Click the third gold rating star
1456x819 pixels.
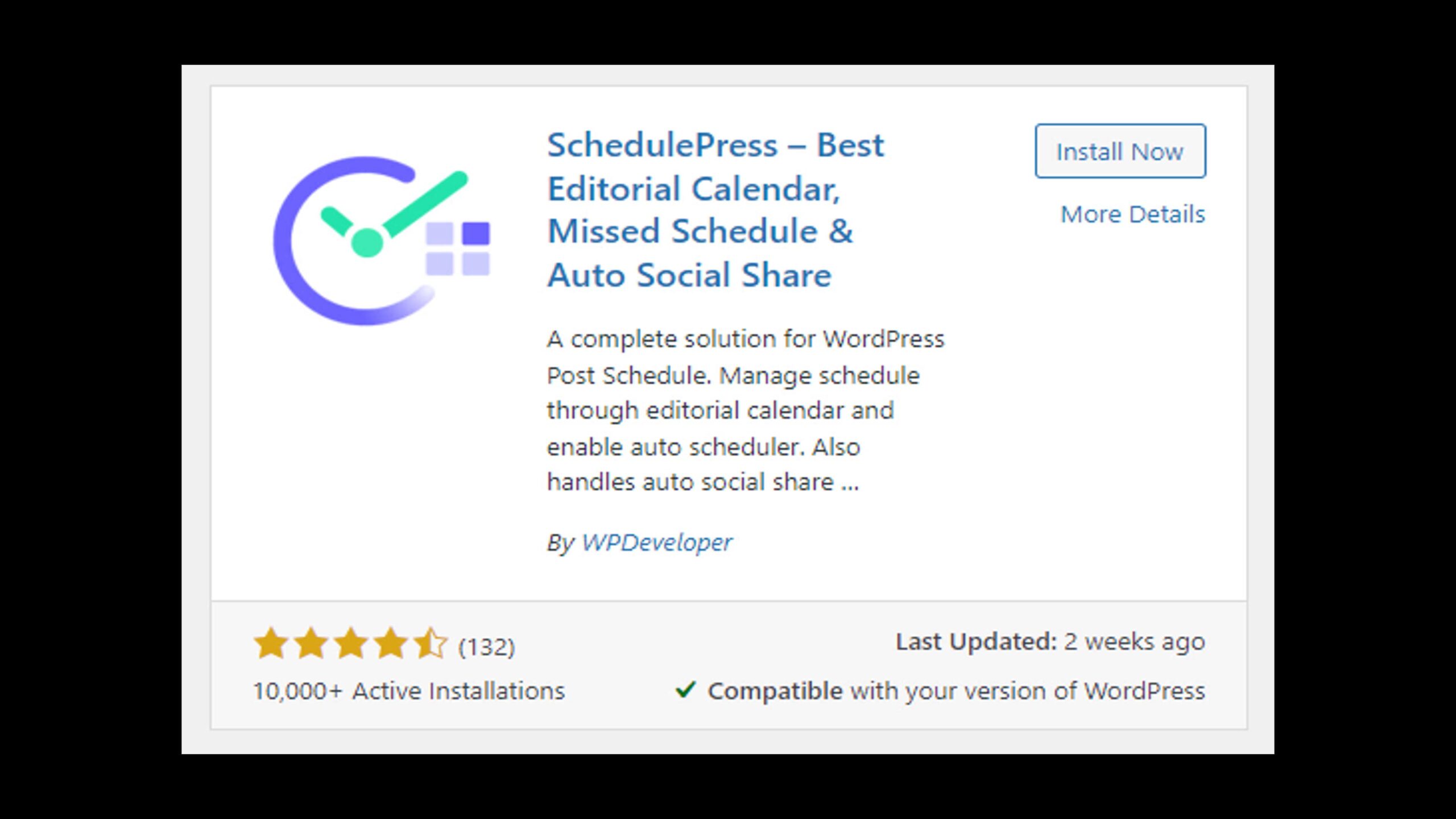351,644
